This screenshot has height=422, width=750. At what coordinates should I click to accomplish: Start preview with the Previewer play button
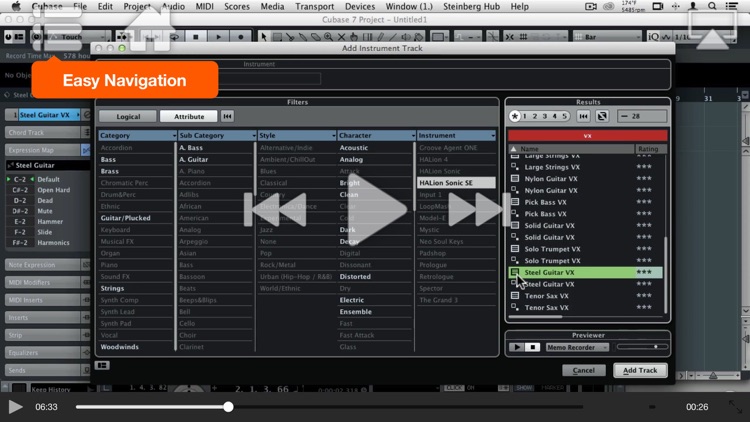click(x=516, y=347)
